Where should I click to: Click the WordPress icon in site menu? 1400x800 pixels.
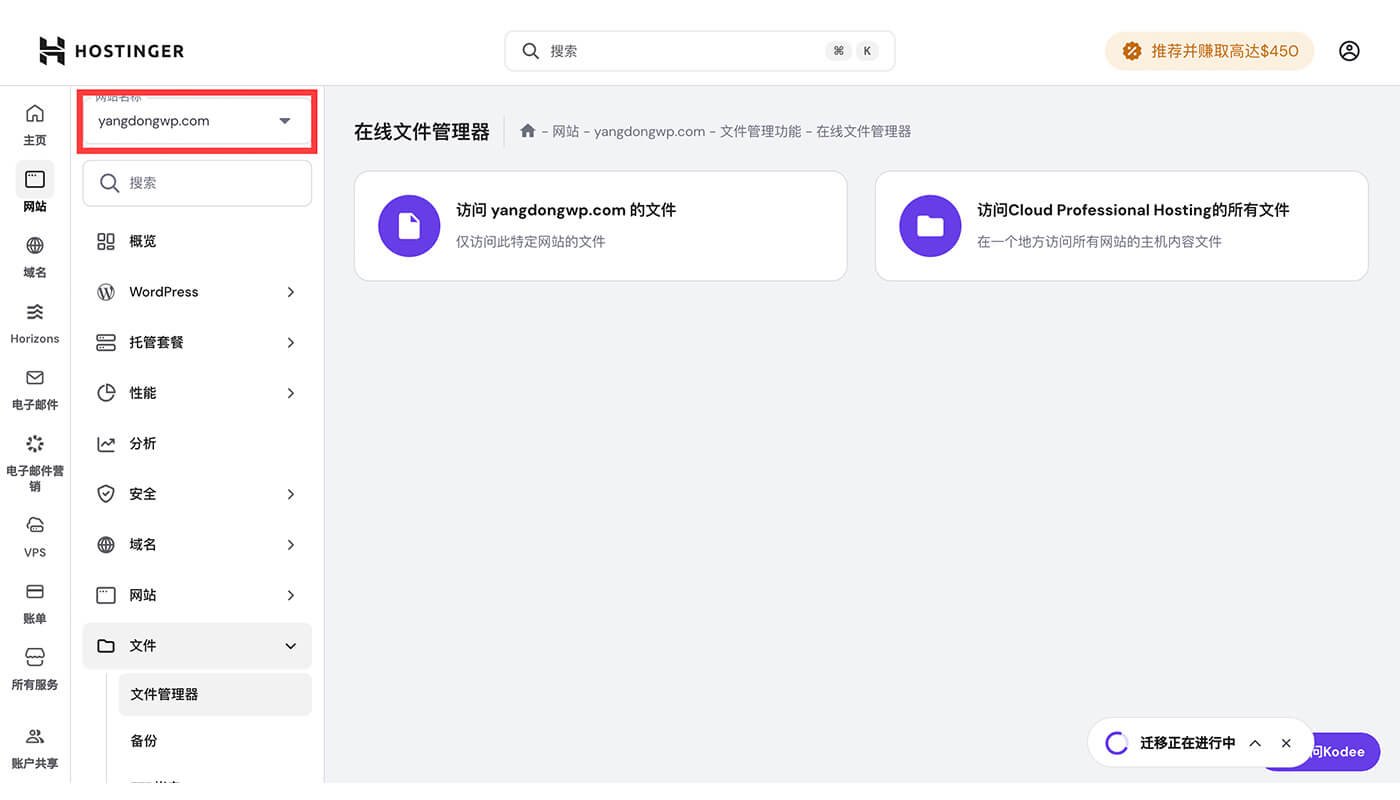[106, 292]
